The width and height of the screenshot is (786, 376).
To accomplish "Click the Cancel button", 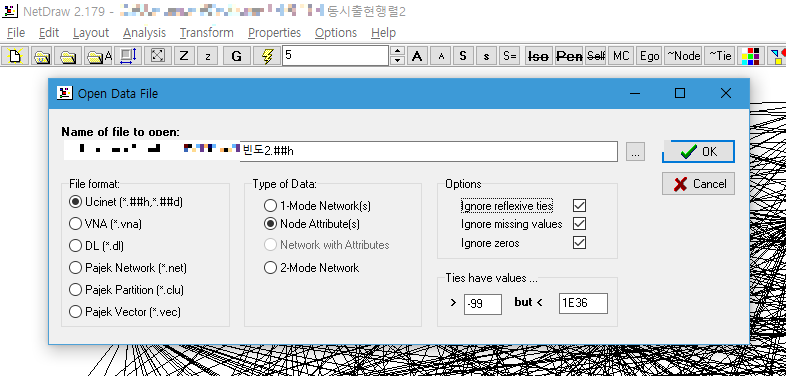I will coord(698,183).
